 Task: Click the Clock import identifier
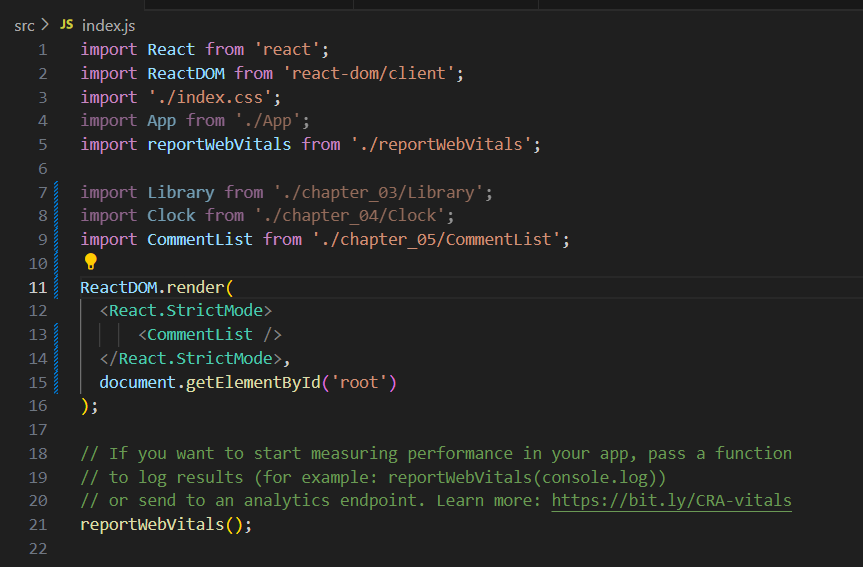click(171, 215)
